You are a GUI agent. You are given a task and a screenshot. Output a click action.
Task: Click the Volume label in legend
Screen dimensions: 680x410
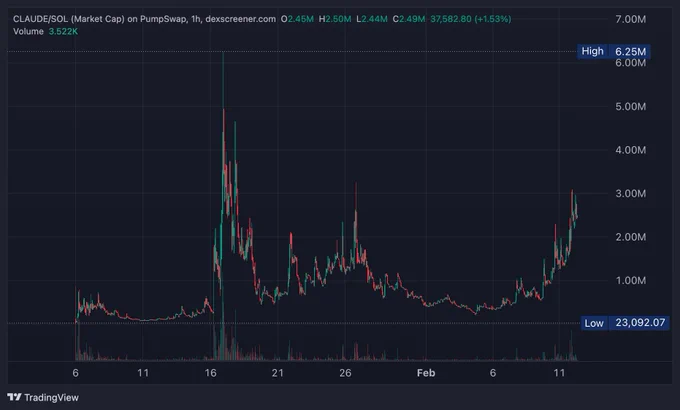28,31
